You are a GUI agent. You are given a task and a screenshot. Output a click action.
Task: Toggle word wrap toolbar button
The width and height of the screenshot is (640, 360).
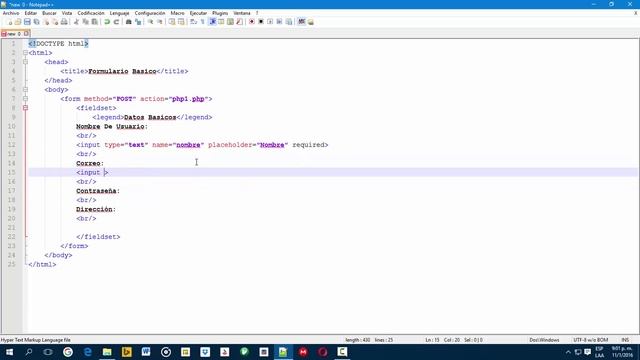click(x=193, y=22)
